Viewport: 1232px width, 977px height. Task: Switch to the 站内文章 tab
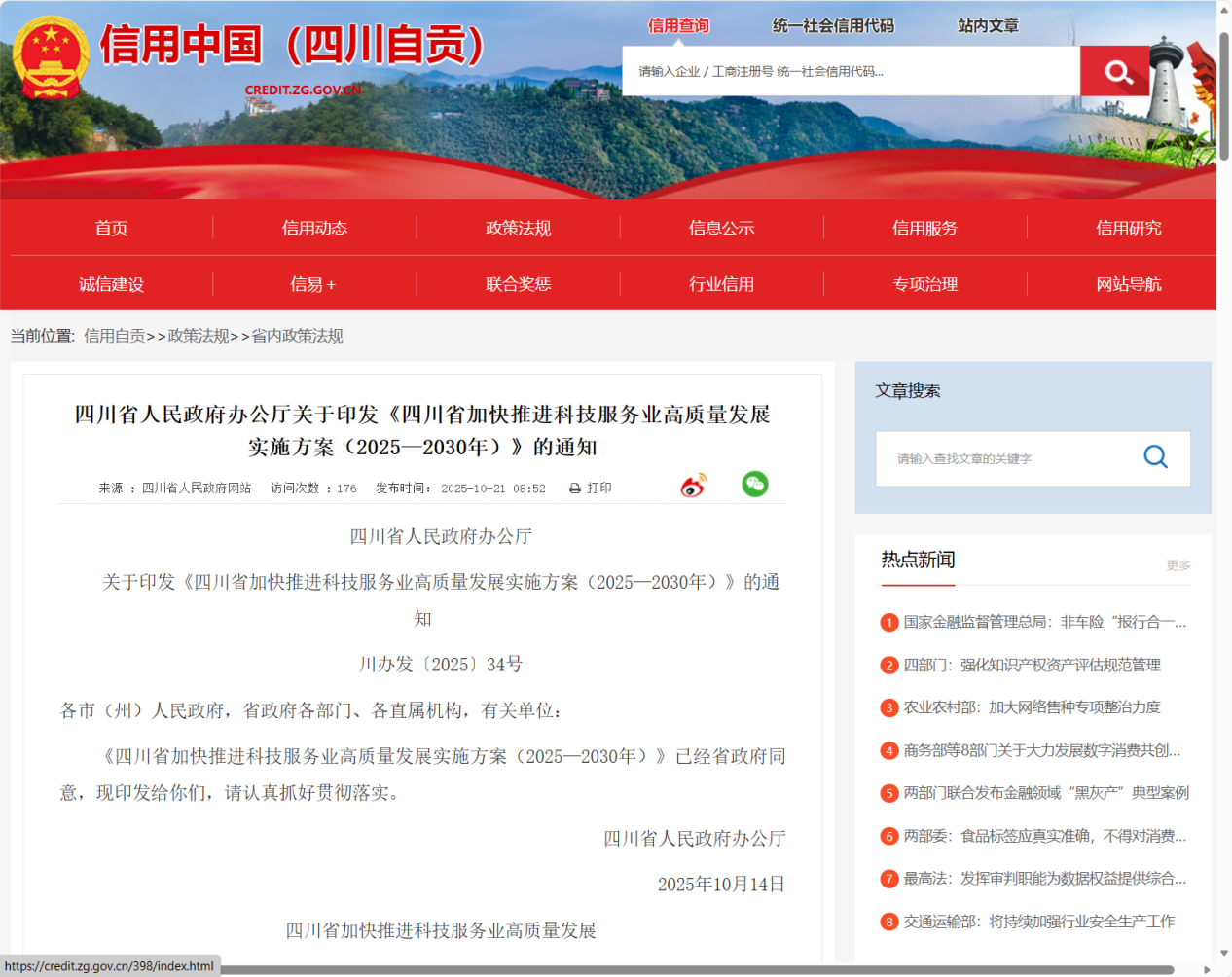tap(988, 26)
